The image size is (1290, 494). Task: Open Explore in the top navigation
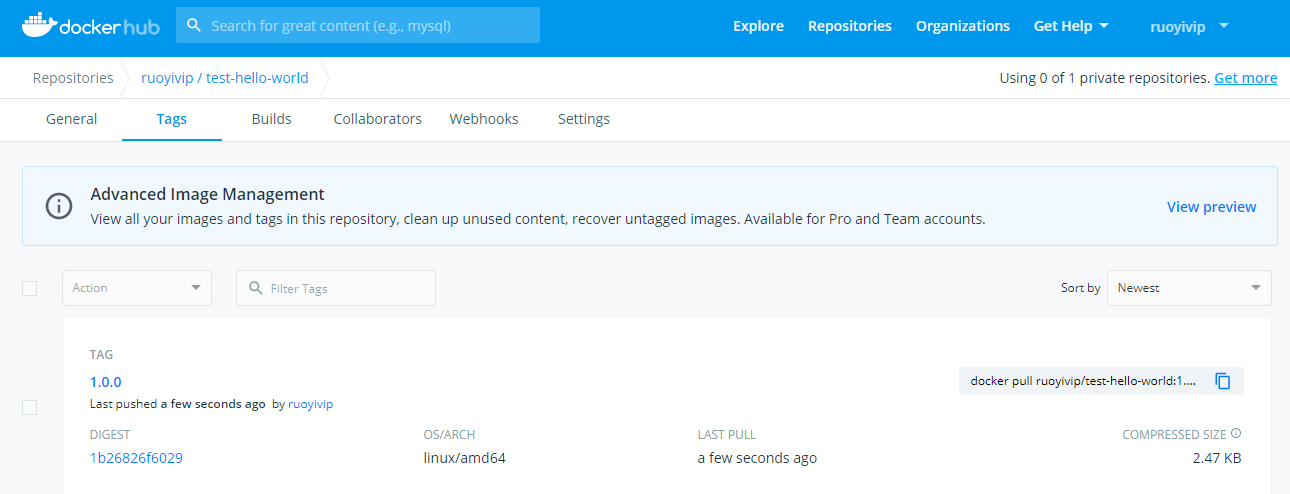point(758,26)
